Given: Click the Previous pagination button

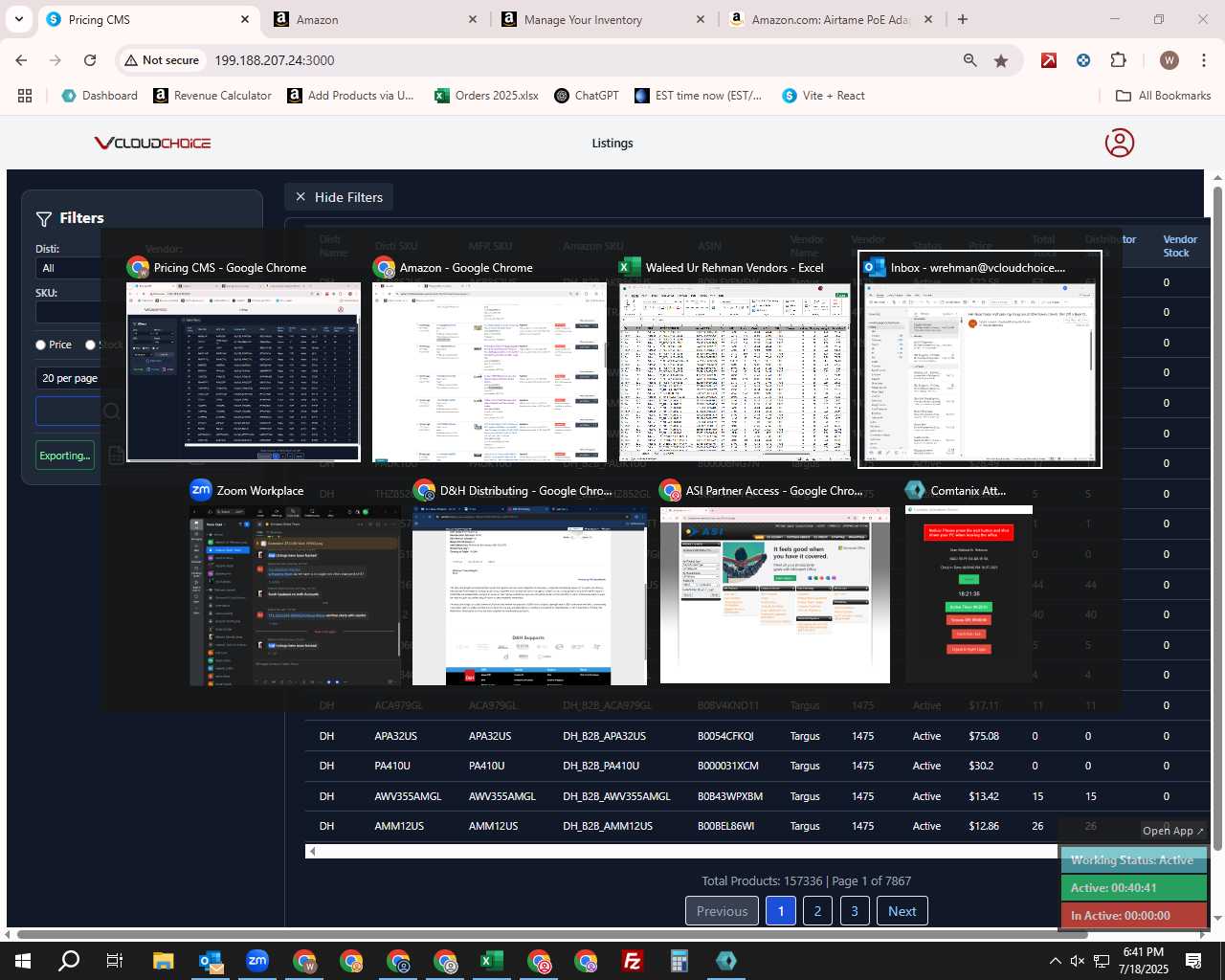Looking at the screenshot, I should pyautogui.click(x=722, y=911).
